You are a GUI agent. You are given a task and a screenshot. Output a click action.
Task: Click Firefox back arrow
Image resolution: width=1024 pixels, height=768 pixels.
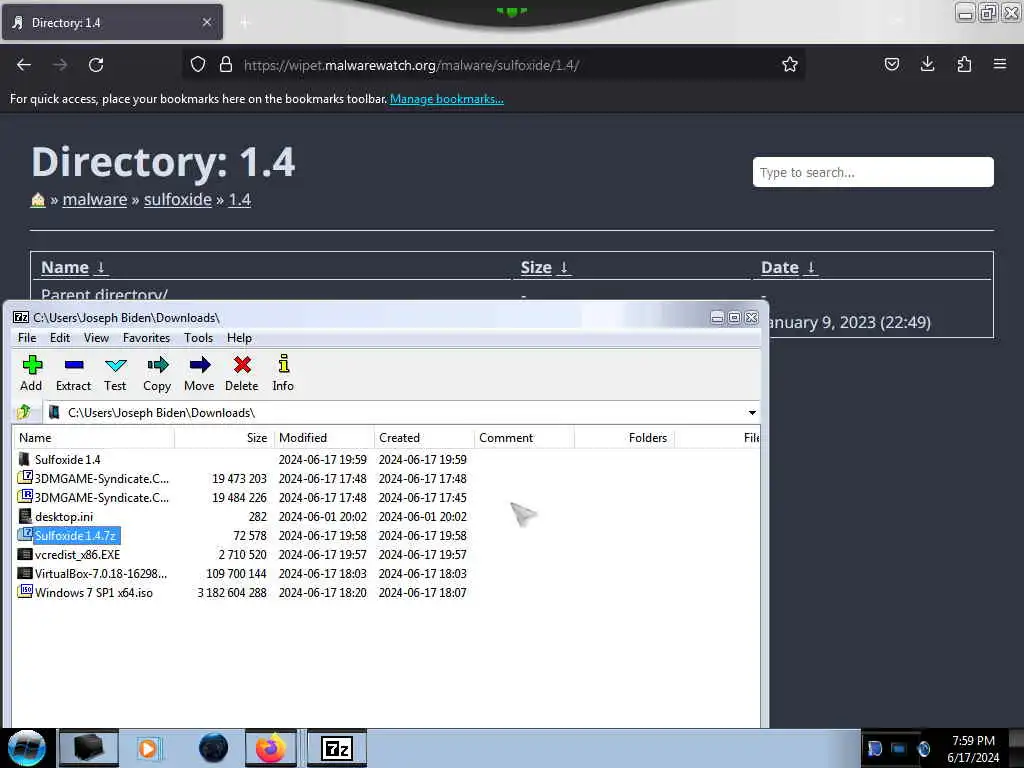tap(24, 65)
